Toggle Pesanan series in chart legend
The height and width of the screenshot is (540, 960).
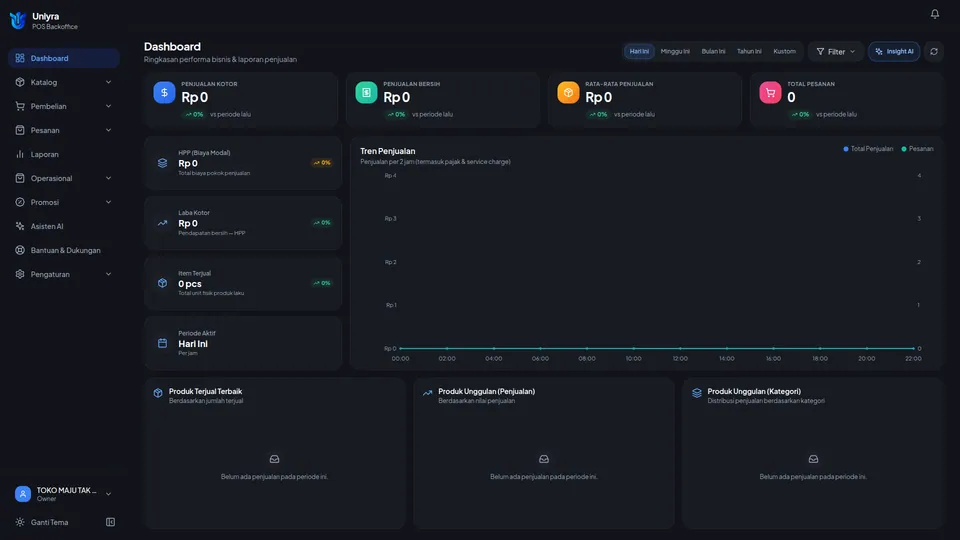point(917,149)
